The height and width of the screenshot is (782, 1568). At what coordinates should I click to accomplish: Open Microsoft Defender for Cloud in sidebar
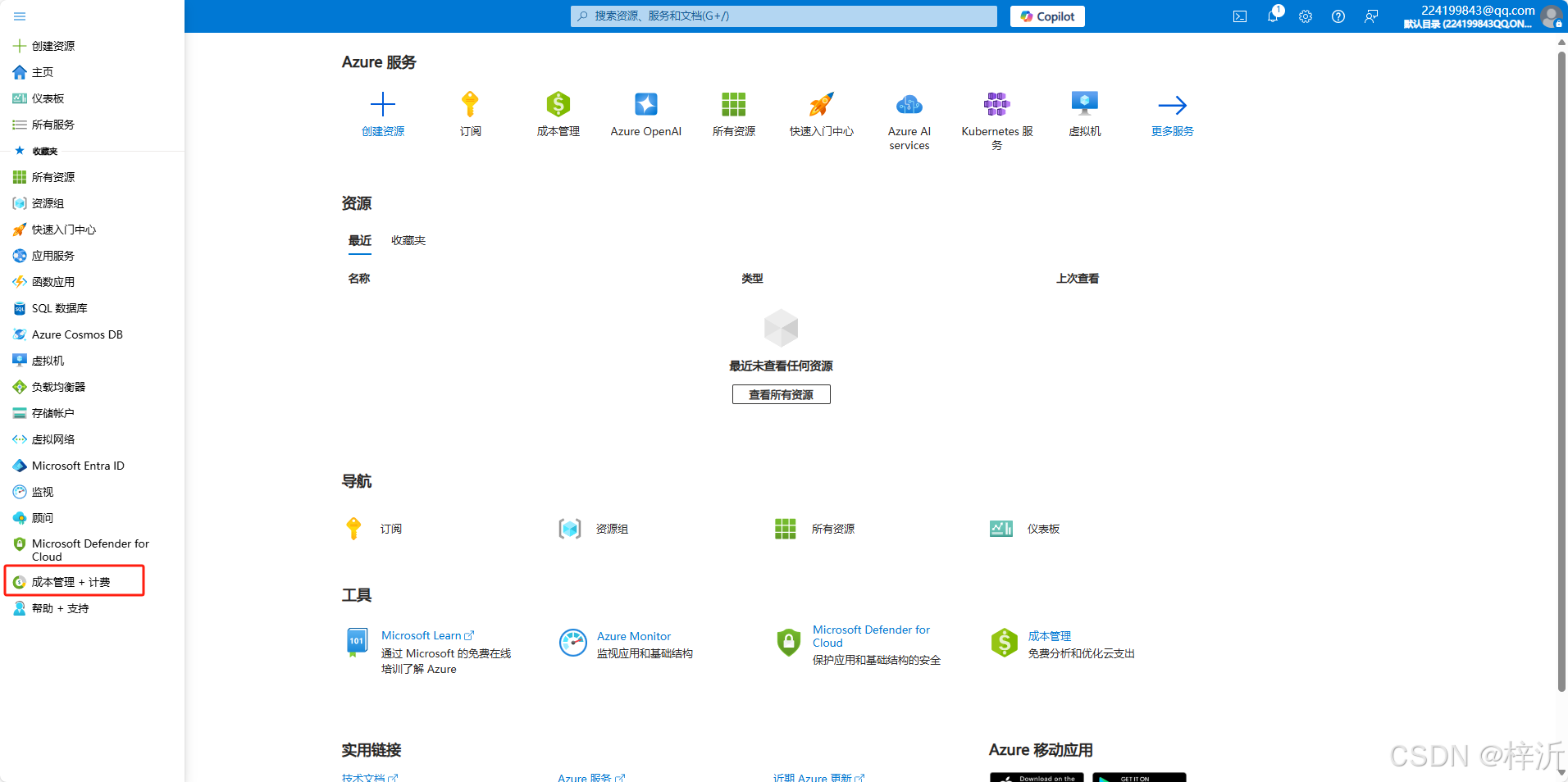[x=90, y=550]
